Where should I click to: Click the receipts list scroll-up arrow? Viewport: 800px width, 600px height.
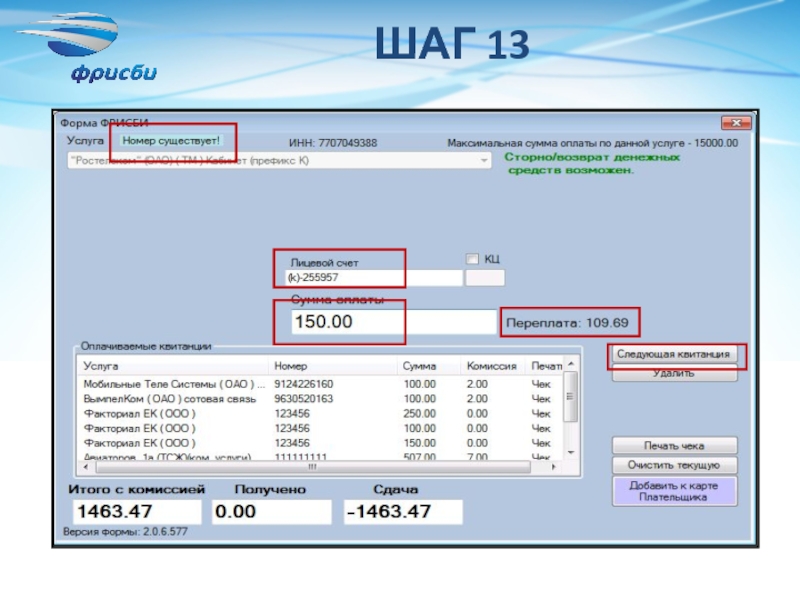tap(571, 364)
